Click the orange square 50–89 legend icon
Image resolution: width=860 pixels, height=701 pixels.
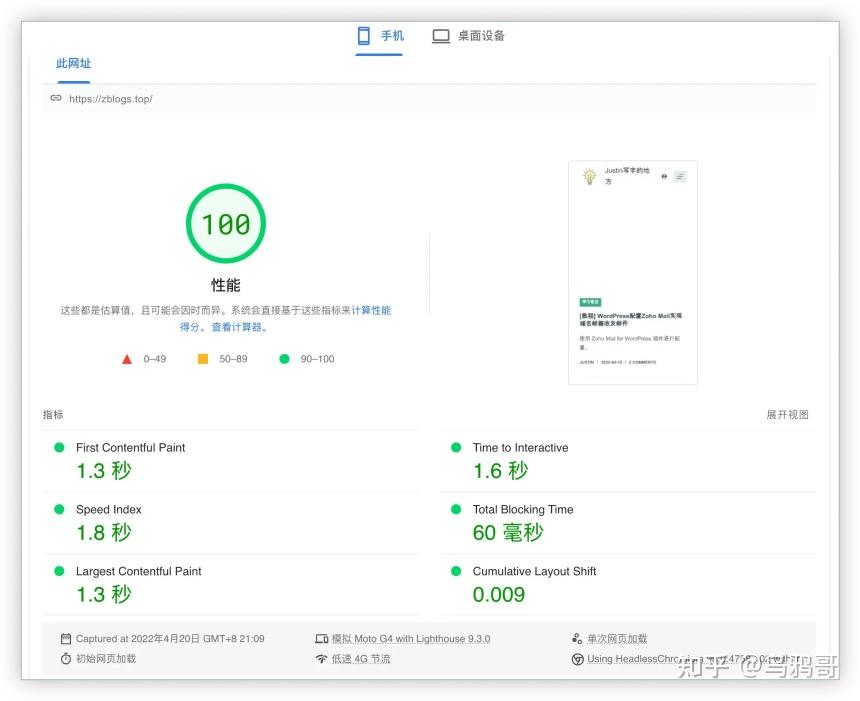[x=203, y=359]
